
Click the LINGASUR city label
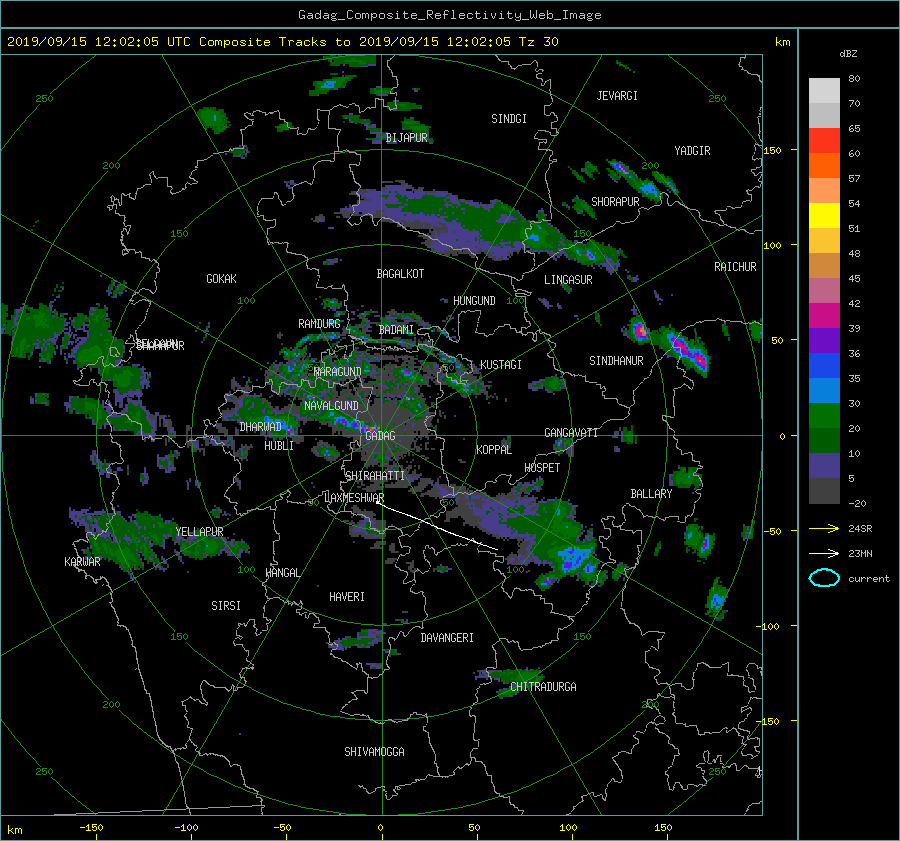(x=568, y=280)
